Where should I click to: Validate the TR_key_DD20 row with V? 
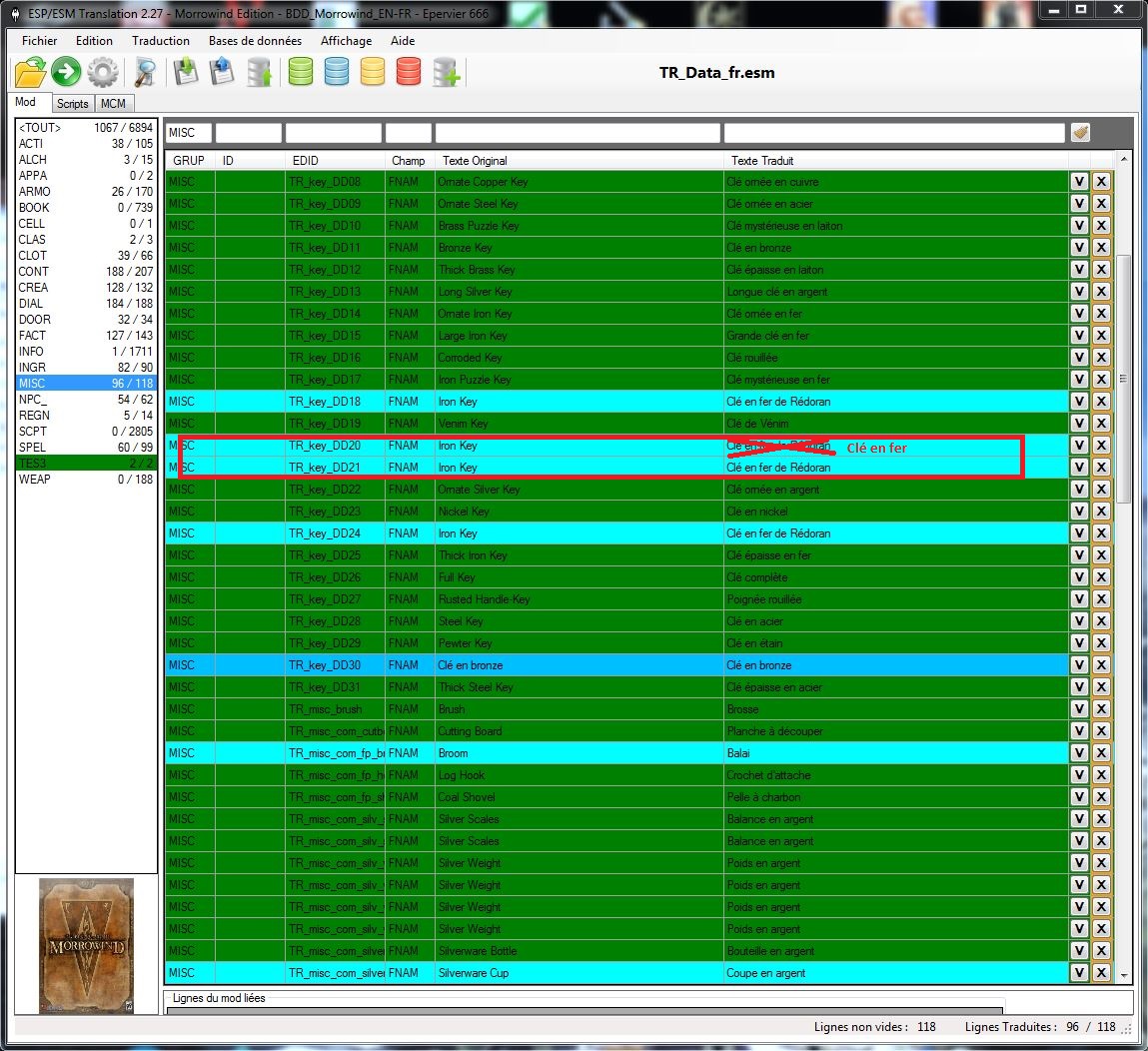(1079, 446)
